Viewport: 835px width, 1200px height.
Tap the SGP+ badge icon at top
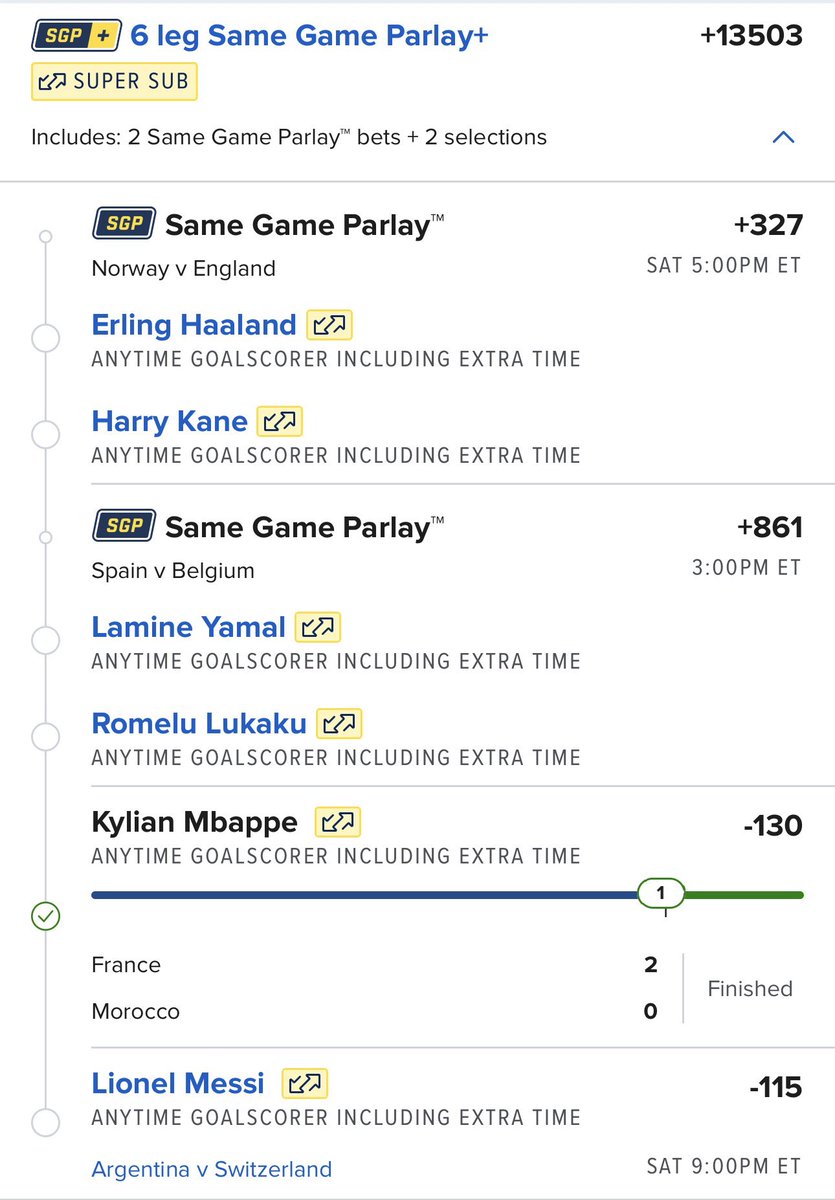click(x=77, y=37)
